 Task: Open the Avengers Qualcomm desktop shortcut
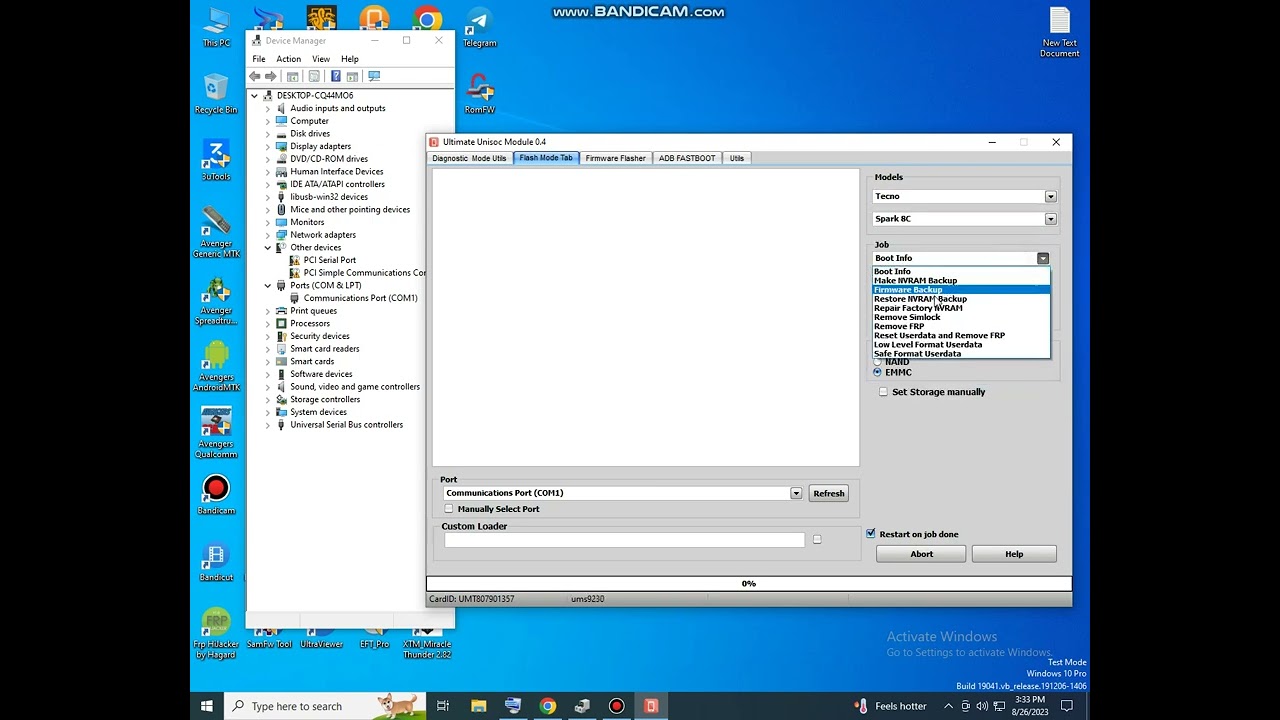coord(216,433)
